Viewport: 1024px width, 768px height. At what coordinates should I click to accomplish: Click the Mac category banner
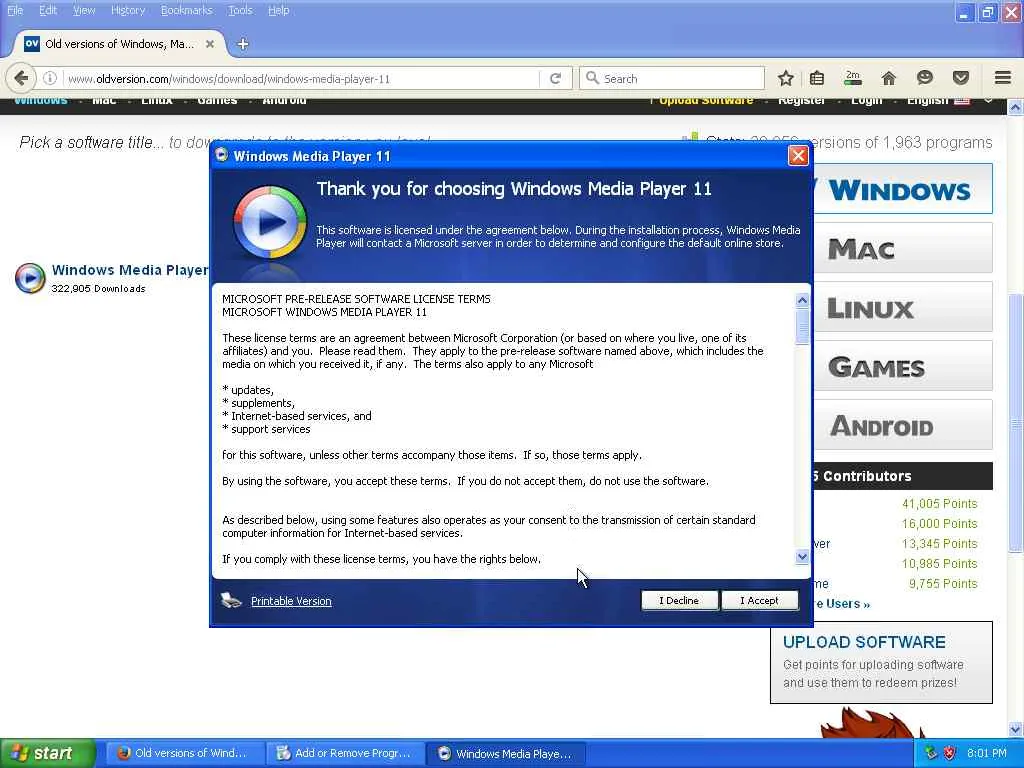point(903,248)
